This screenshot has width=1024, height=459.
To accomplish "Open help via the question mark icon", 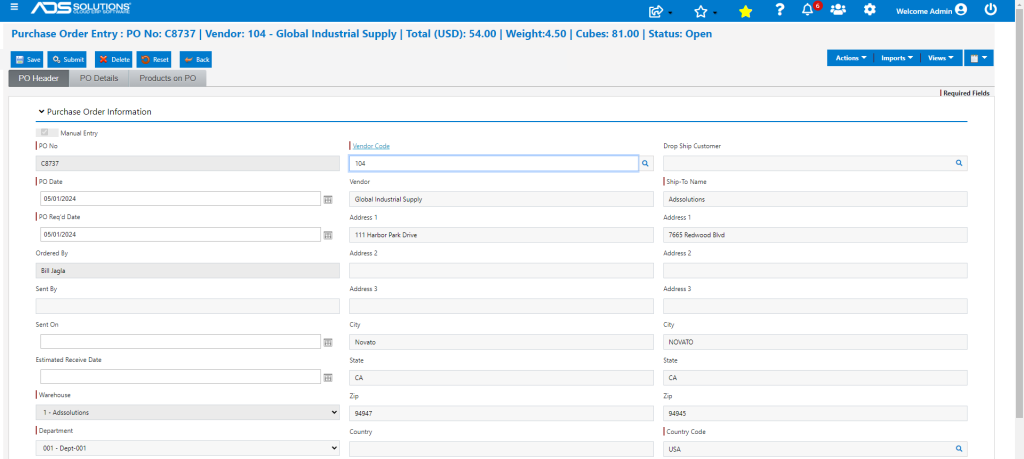I will (x=779, y=10).
